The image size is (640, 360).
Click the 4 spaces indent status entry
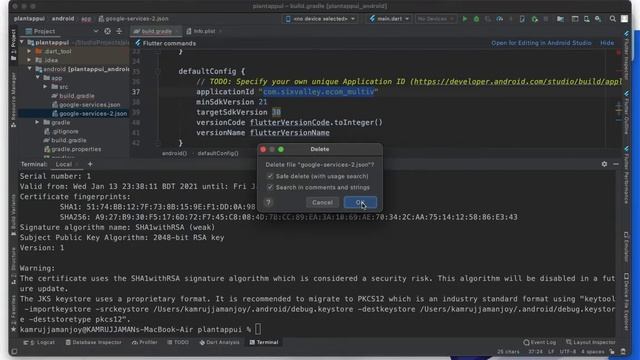[x=592, y=351]
